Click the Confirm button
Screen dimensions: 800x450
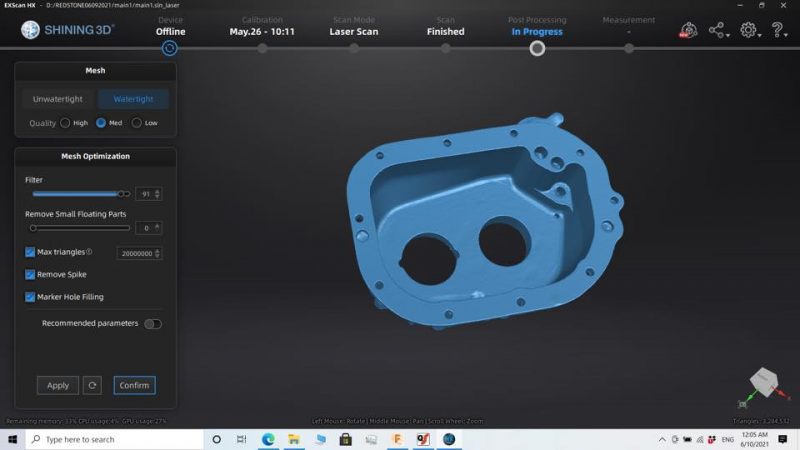(134, 385)
